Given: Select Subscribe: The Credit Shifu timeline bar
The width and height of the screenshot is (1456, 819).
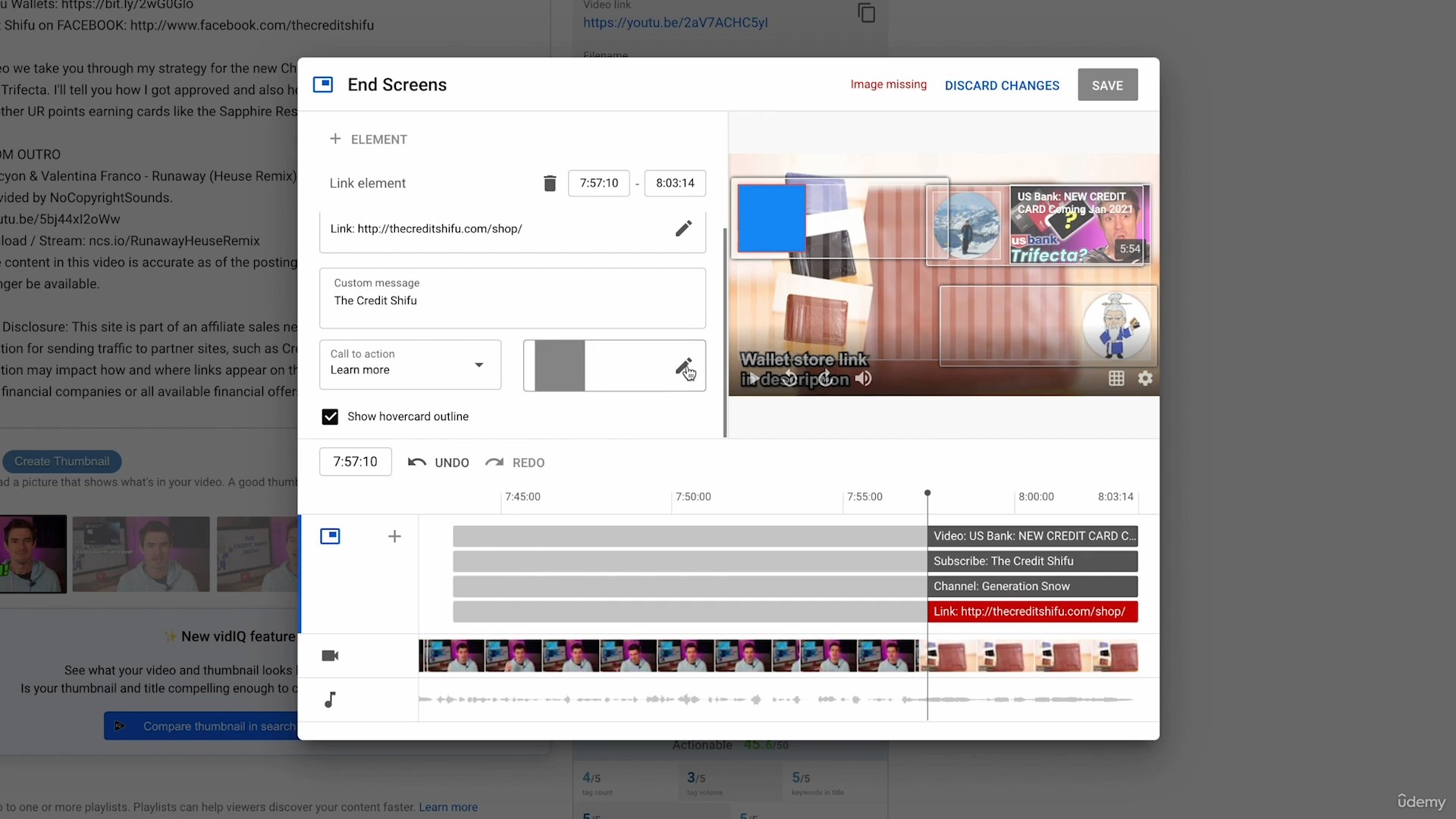Looking at the screenshot, I should 1031,561.
